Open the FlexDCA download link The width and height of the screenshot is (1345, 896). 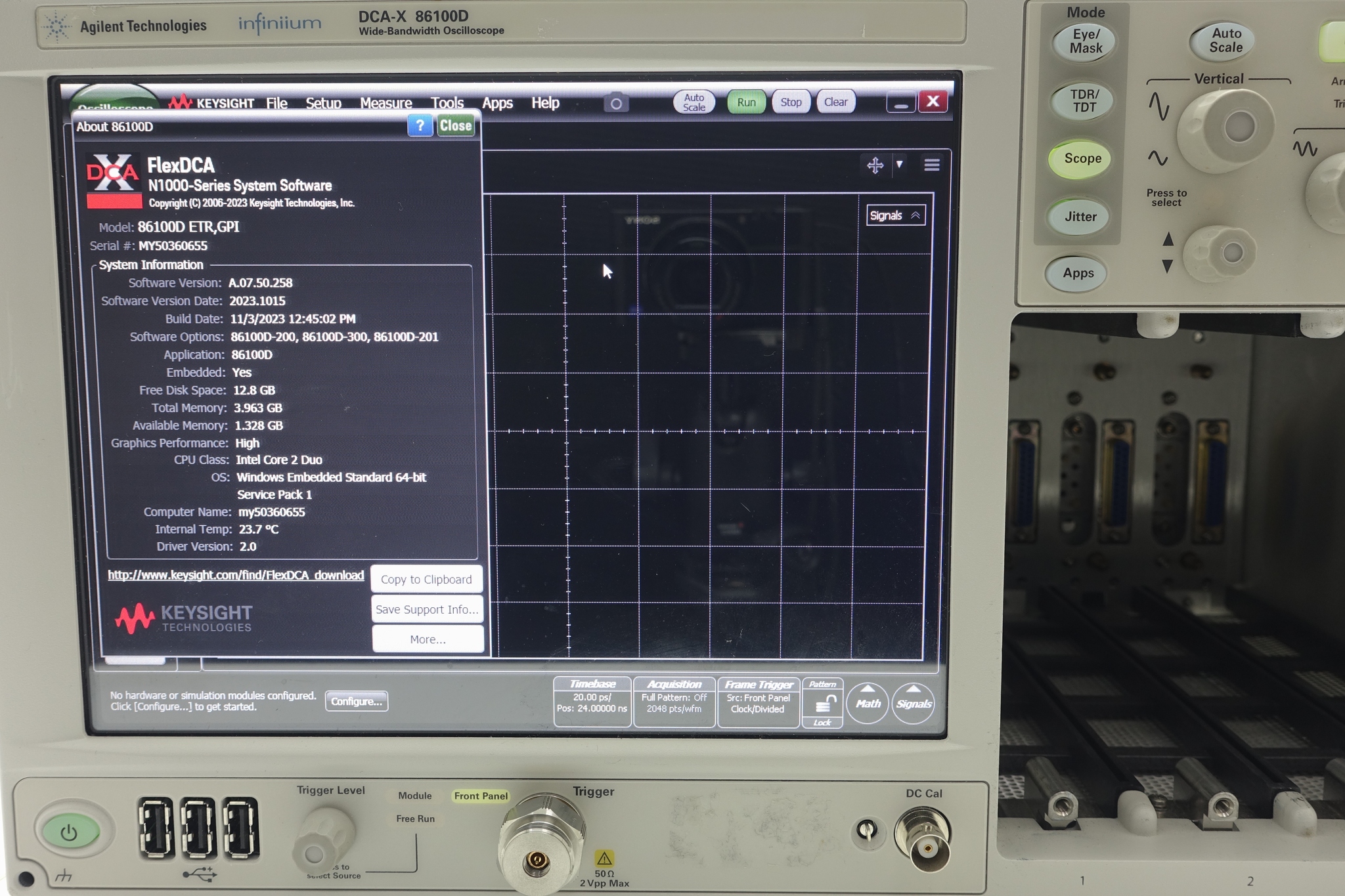coord(236,575)
